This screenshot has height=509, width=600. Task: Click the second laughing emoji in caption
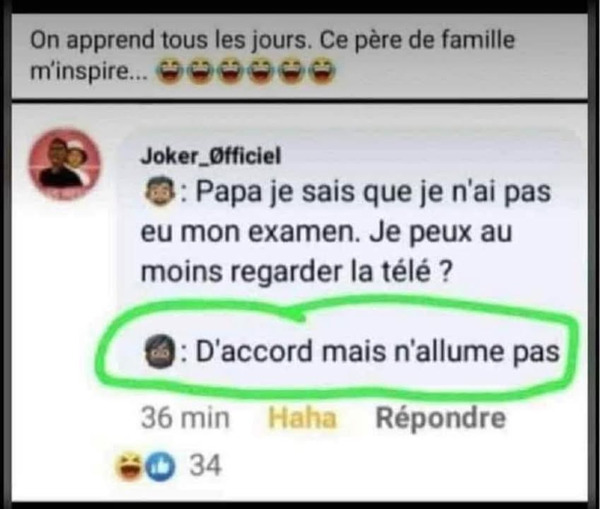pyautogui.click(x=199, y=71)
